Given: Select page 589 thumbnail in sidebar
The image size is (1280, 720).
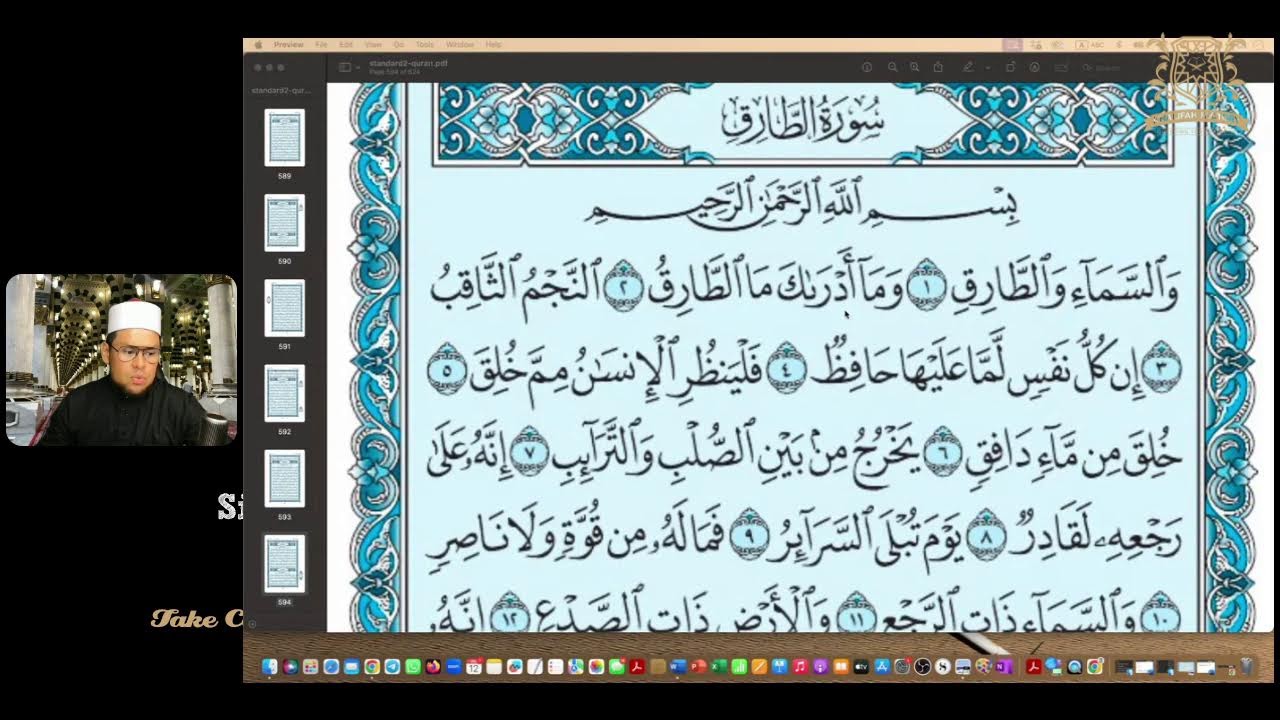Looking at the screenshot, I should coord(284,137).
